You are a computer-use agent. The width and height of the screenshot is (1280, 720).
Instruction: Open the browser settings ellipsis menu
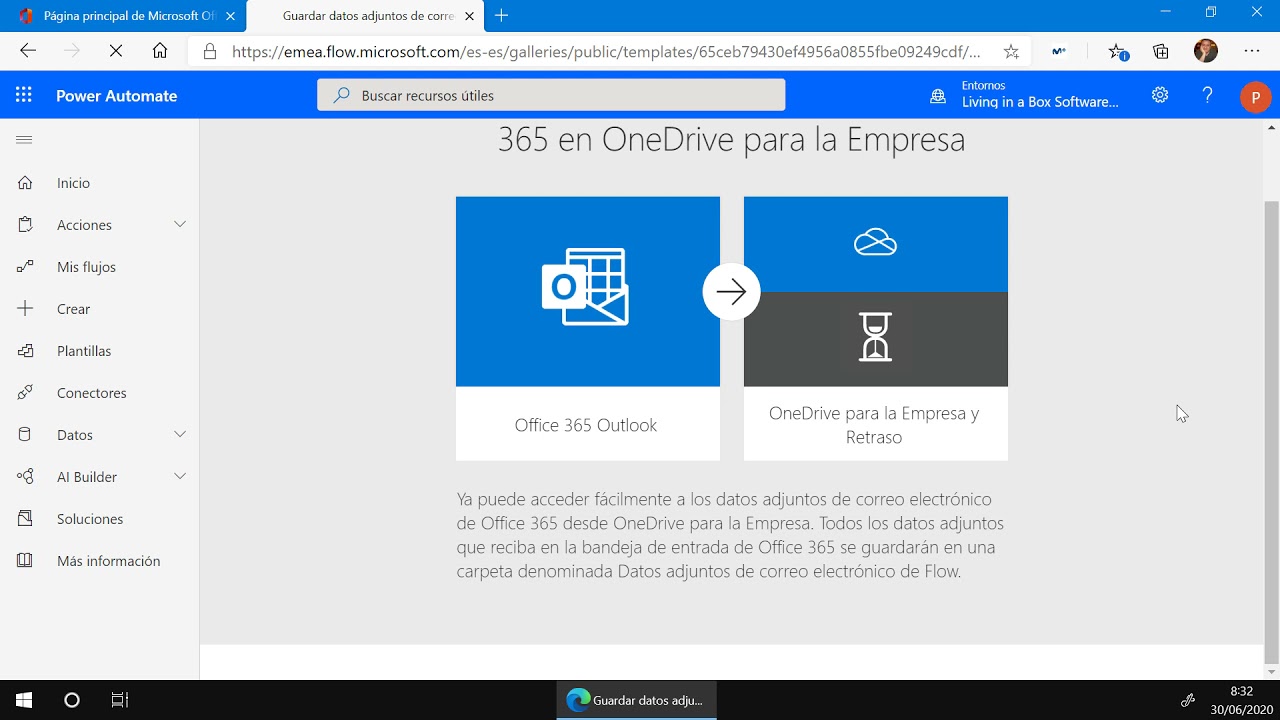1252,51
